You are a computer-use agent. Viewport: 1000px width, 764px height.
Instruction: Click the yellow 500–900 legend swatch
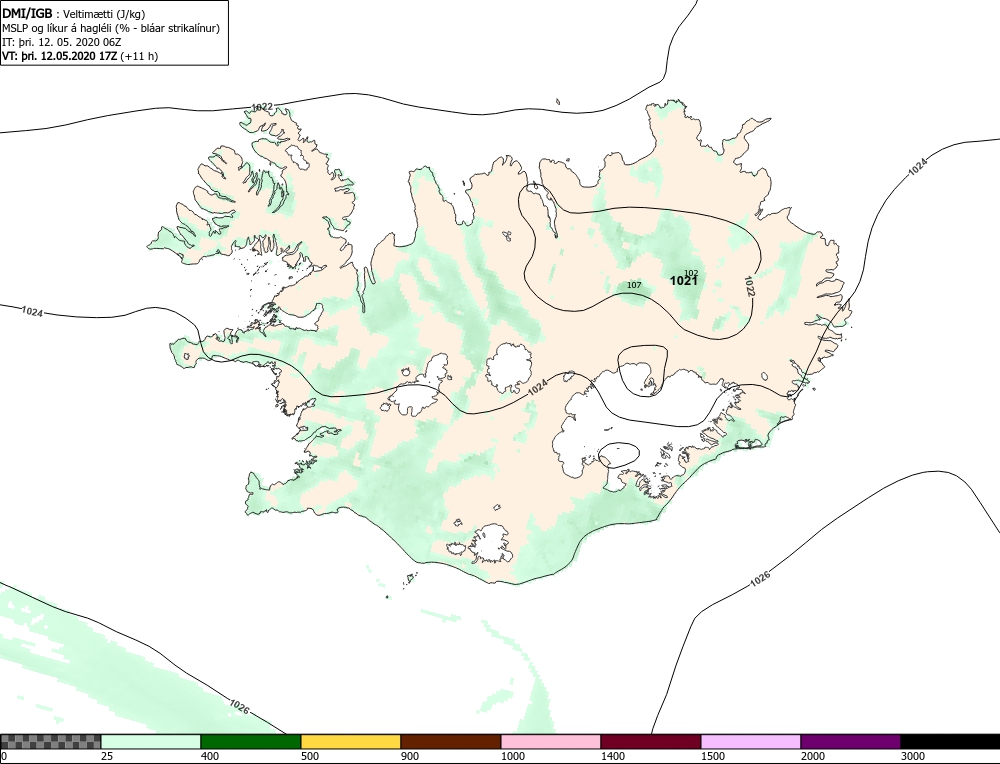351,741
